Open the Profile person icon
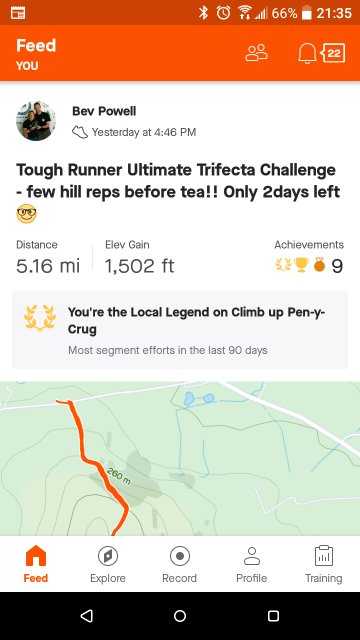The width and height of the screenshot is (360, 640). point(251,556)
